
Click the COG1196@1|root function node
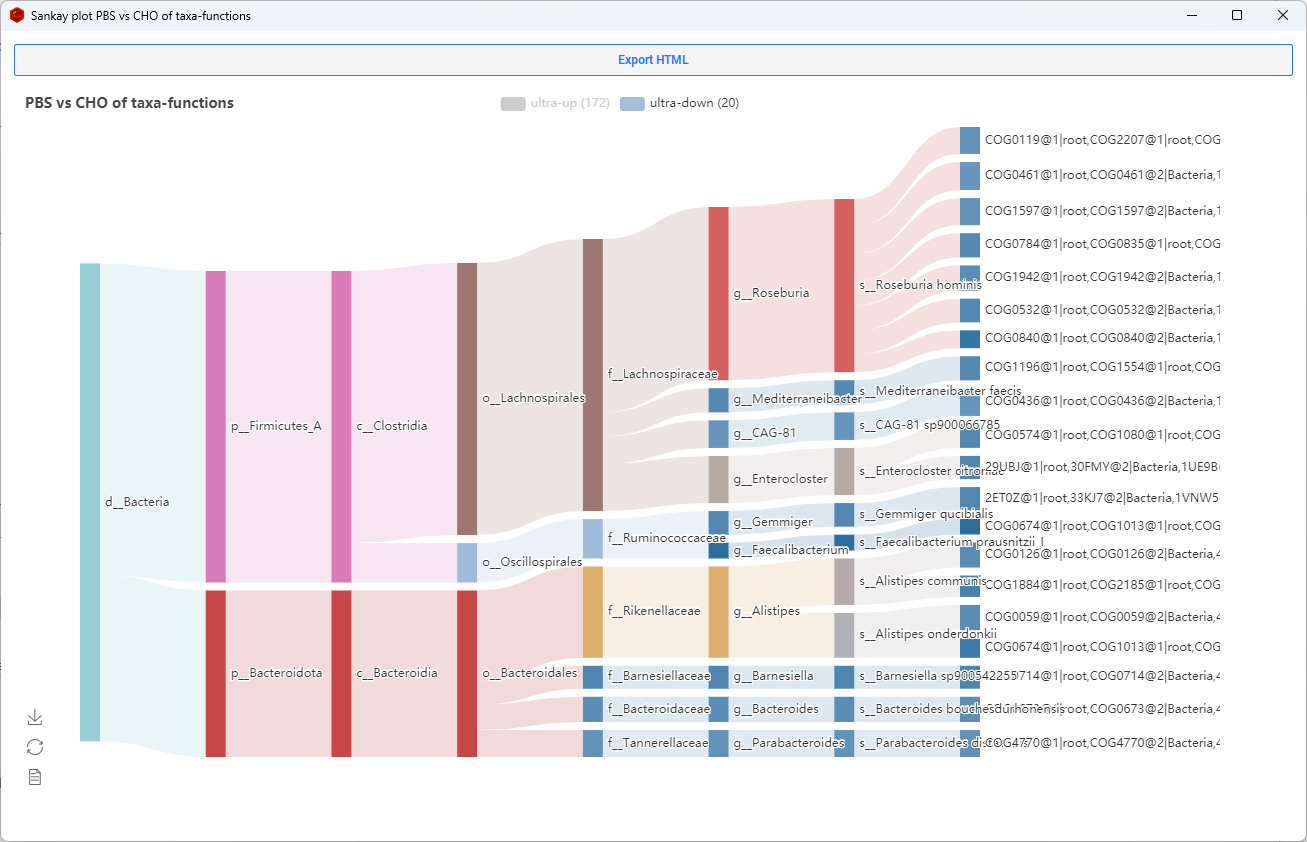click(x=970, y=367)
